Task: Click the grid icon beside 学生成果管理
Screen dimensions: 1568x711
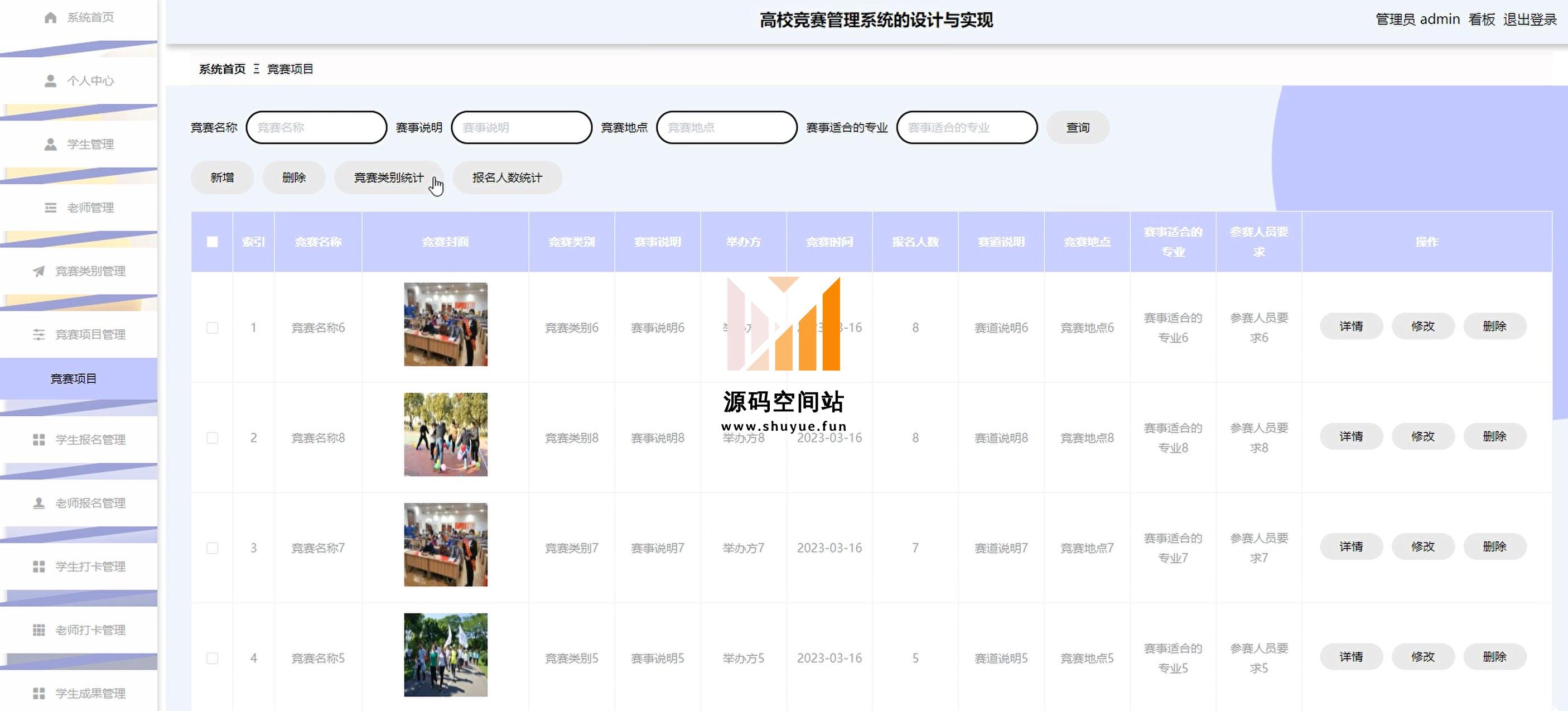Action: (x=39, y=693)
